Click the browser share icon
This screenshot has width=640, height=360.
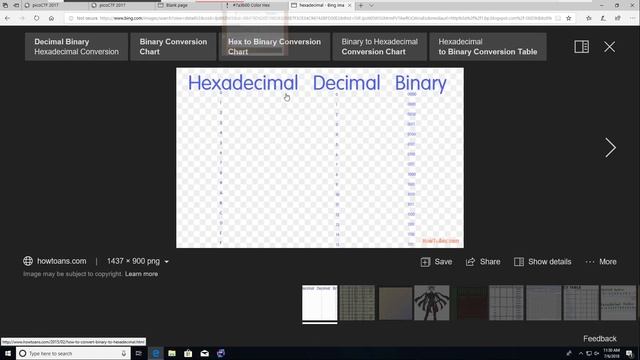point(618,18)
